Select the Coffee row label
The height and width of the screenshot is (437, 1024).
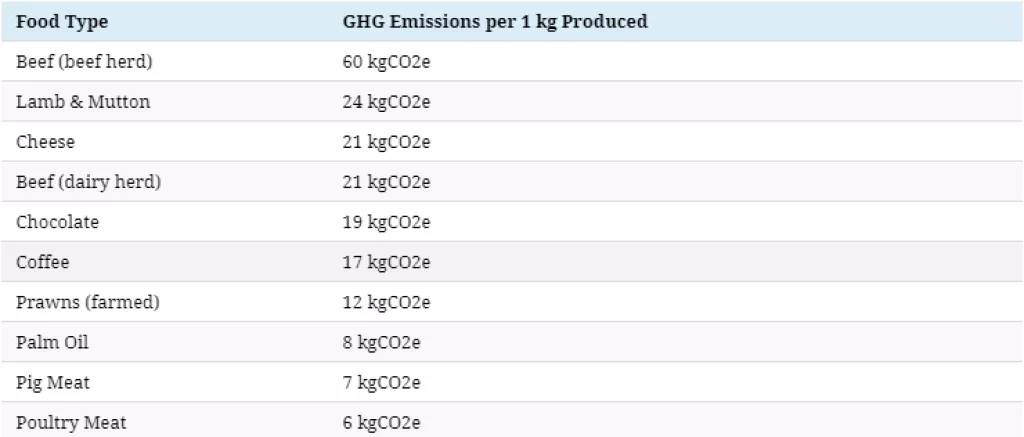point(43,262)
